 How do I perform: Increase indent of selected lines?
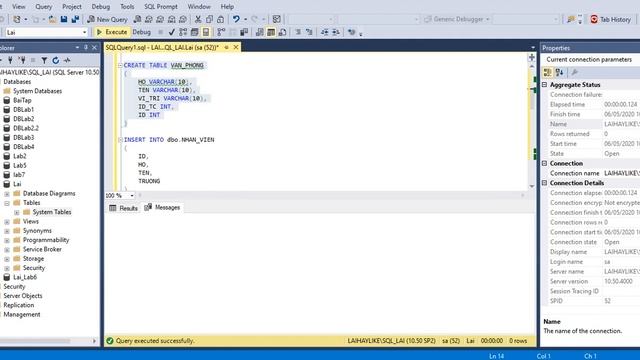pyautogui.click(x=336, y=32)
